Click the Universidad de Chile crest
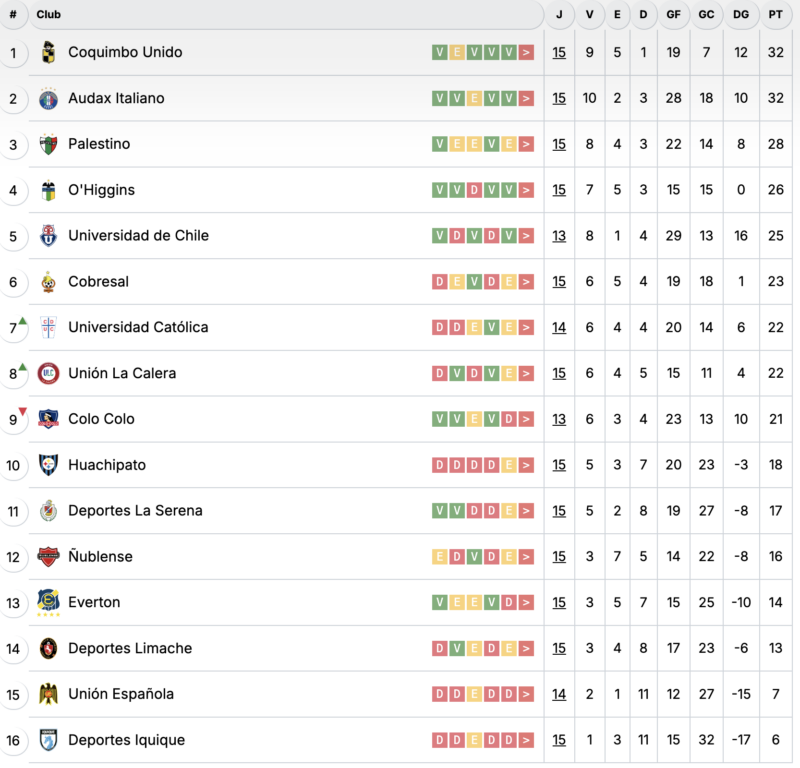 (x=48, y=236)
